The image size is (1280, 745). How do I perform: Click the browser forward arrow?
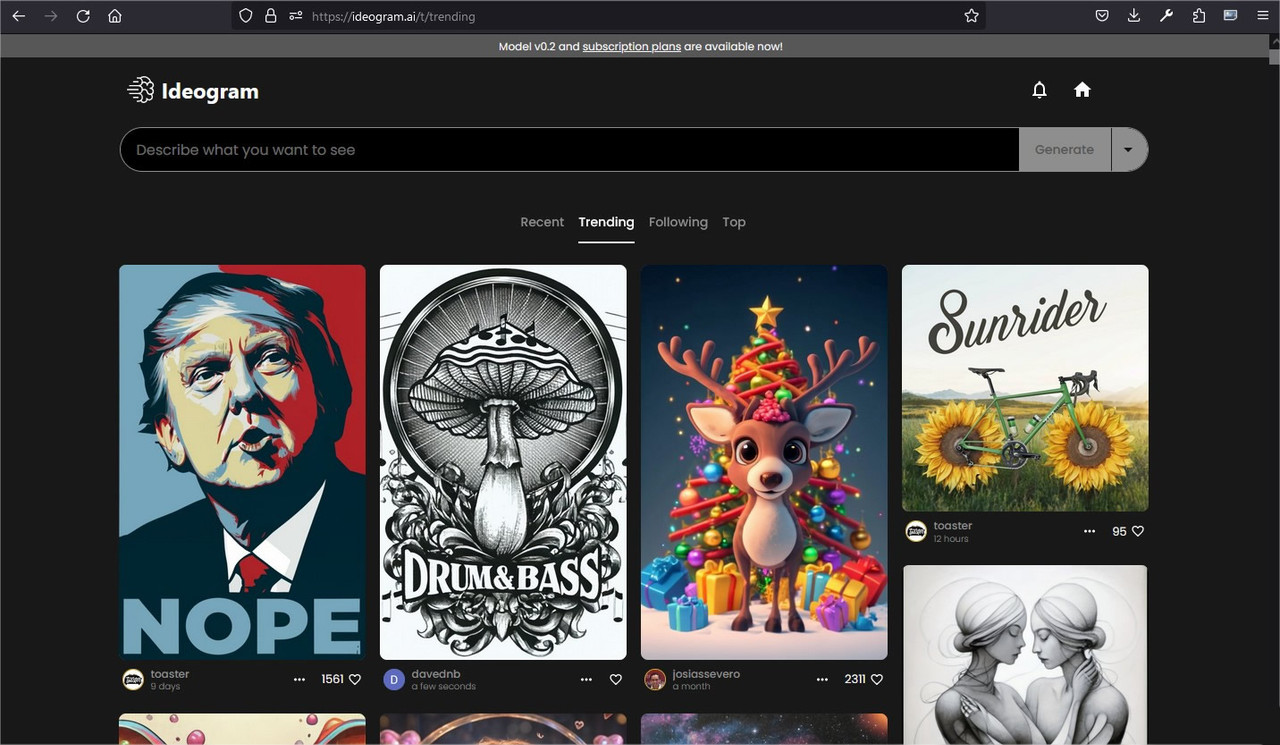(51, 16)
